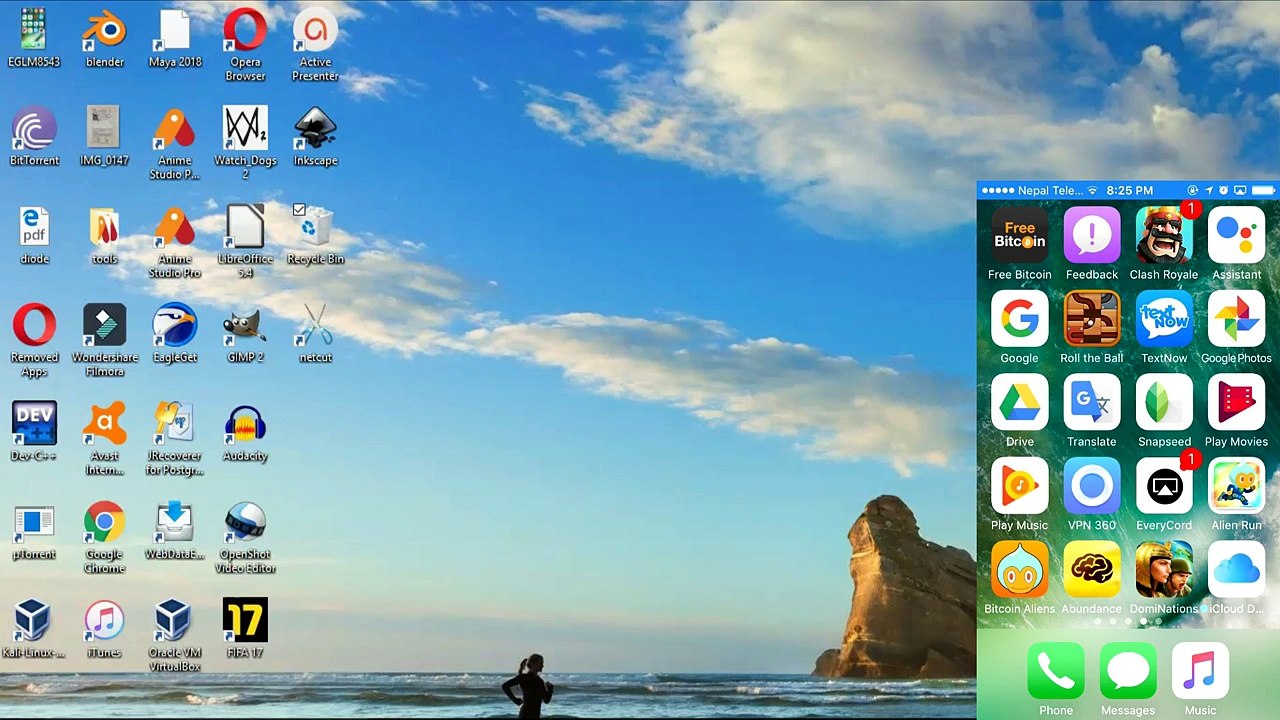Image resolution: width=1280 pixels, height=720 pixels.
Task: Open the Translate app on phone
Action: tap(1092, 403)
